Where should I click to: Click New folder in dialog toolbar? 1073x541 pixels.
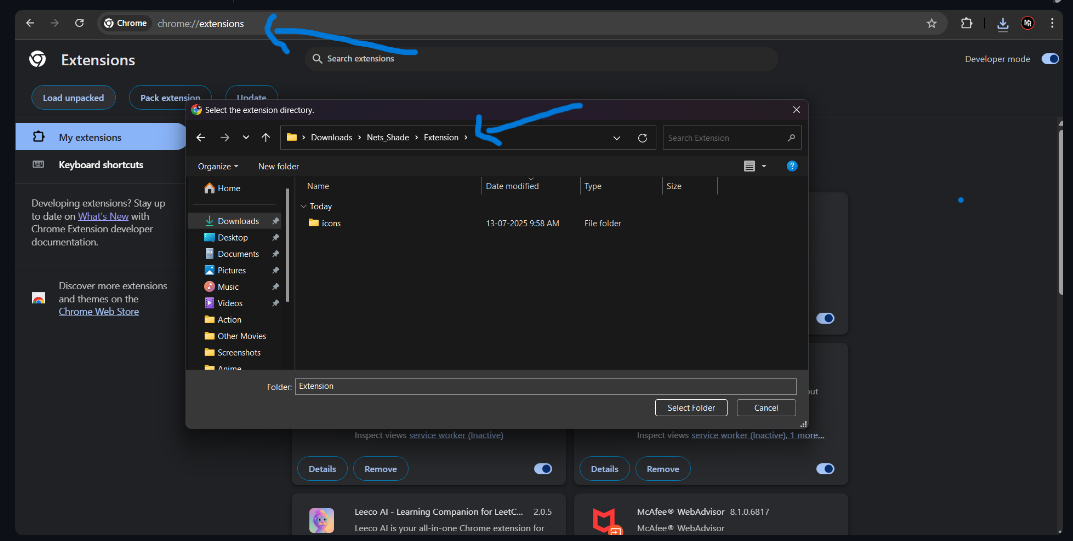[279, 166]
